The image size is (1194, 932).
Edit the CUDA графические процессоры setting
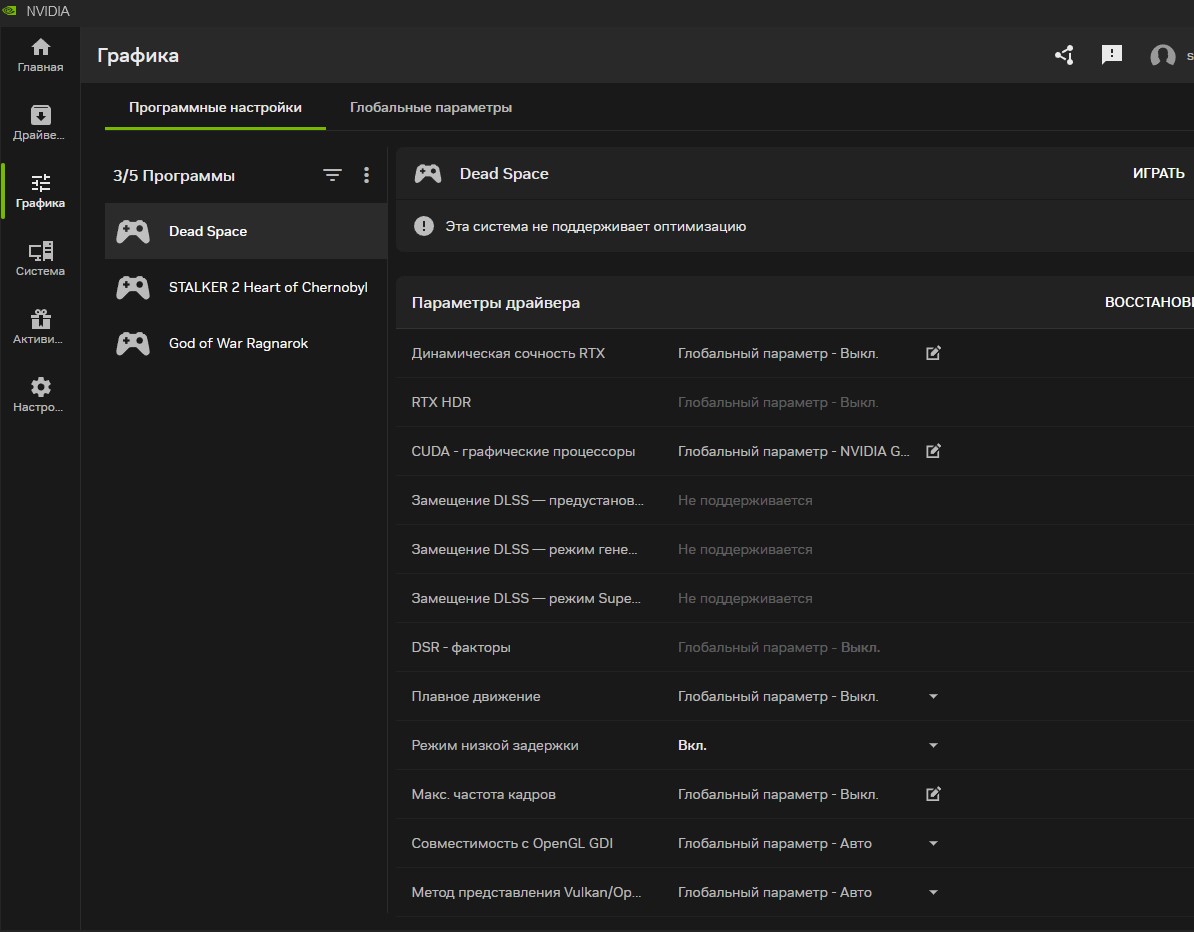click(x=933, y=451)
